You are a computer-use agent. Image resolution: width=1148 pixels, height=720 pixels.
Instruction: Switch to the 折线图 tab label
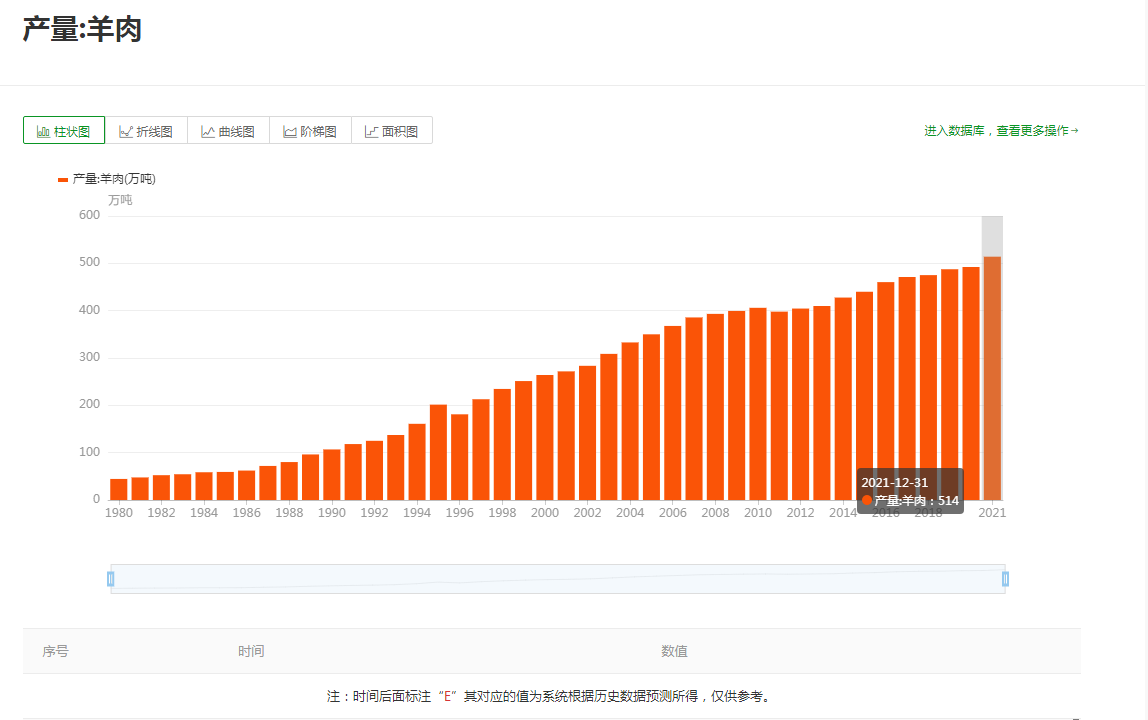click(155, 131)
